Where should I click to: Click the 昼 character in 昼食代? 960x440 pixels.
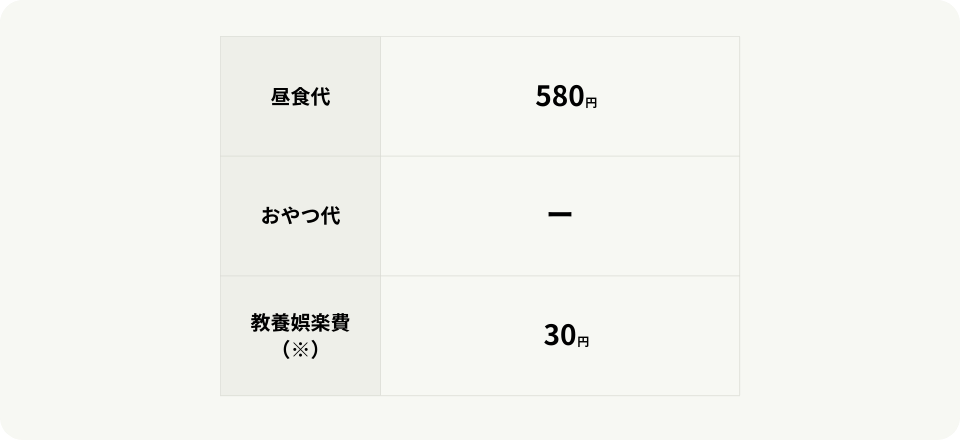coord(280,97)
